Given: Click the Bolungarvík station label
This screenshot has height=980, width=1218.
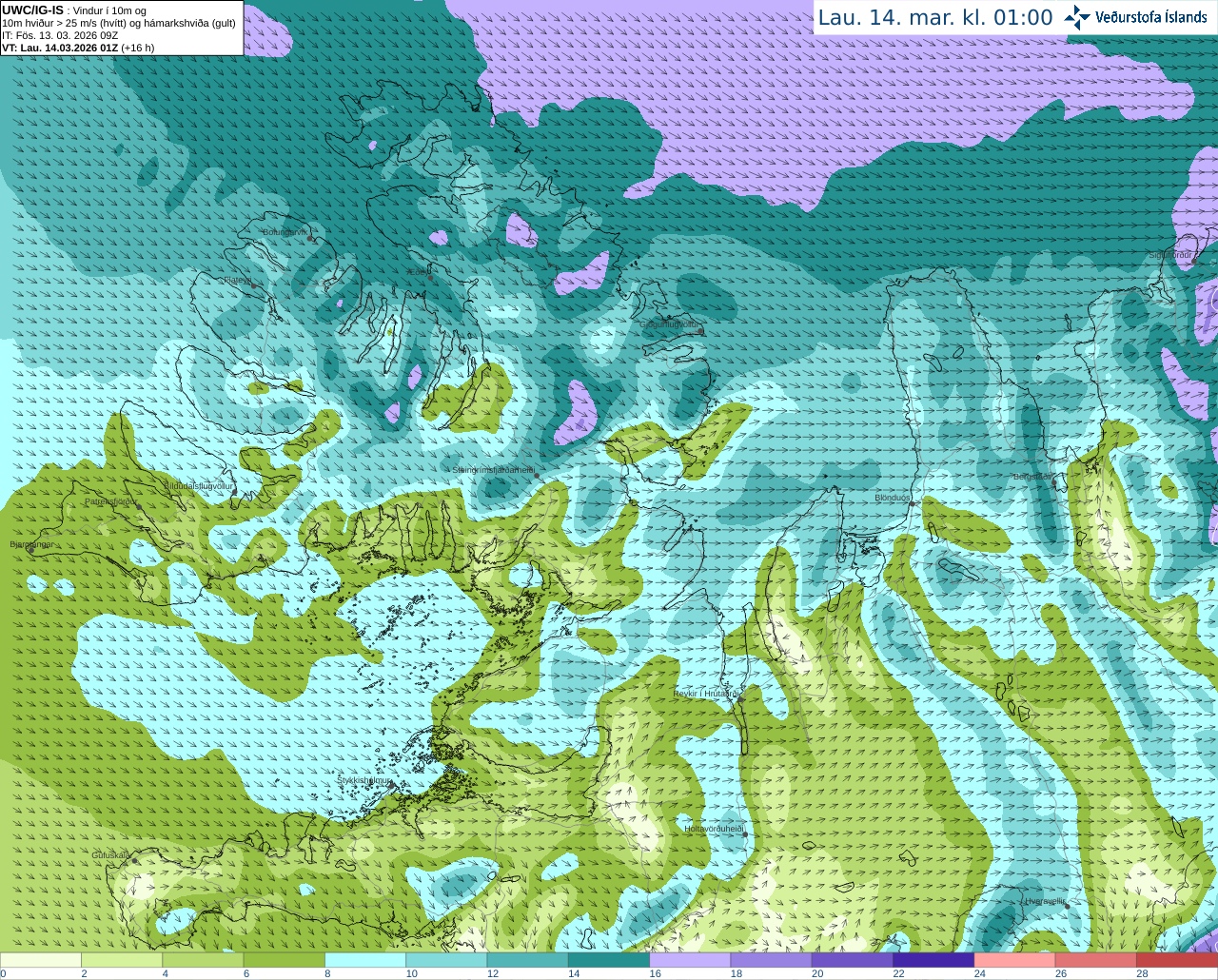Looking at the screenshot, I should point(285,231).
